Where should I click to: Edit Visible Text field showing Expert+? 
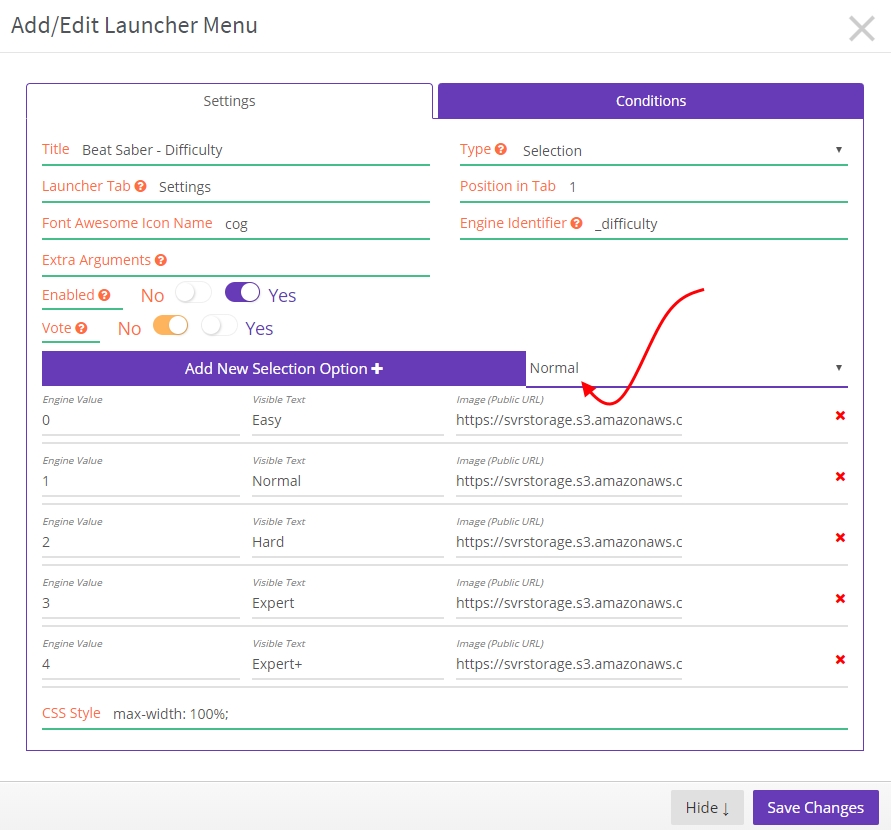tap(348, 664)
